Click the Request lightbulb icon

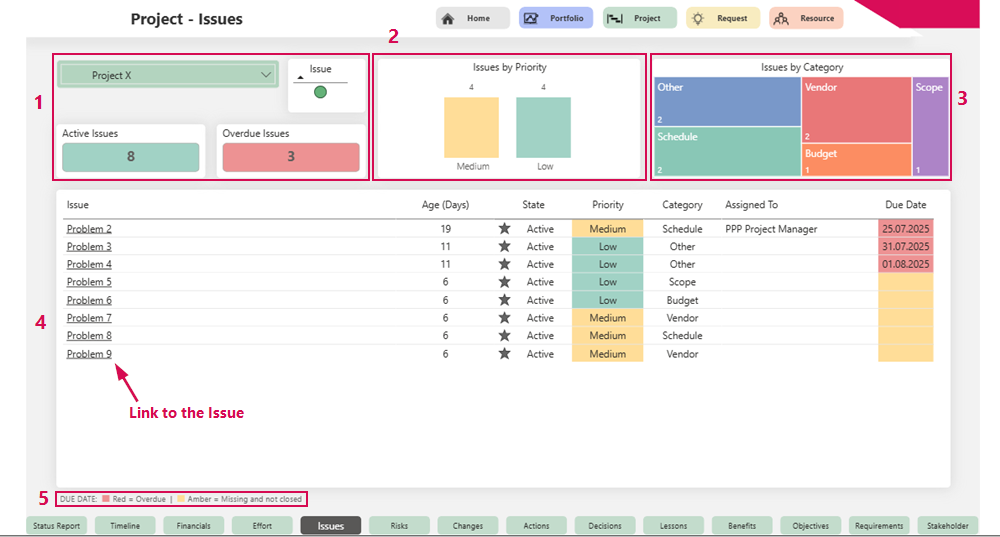pyautogui.click(x=698, y=18)
